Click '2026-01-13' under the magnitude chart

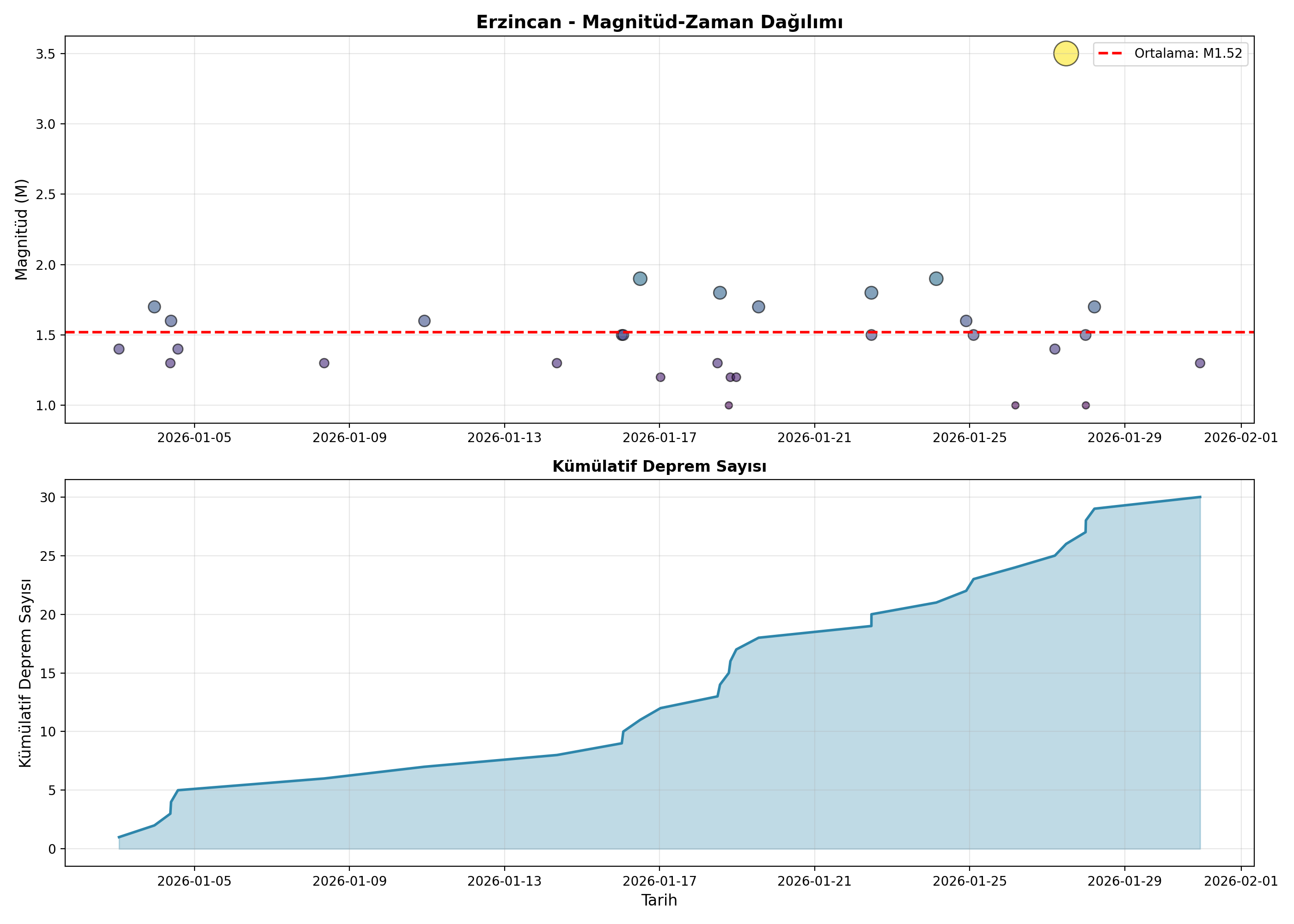505,438
